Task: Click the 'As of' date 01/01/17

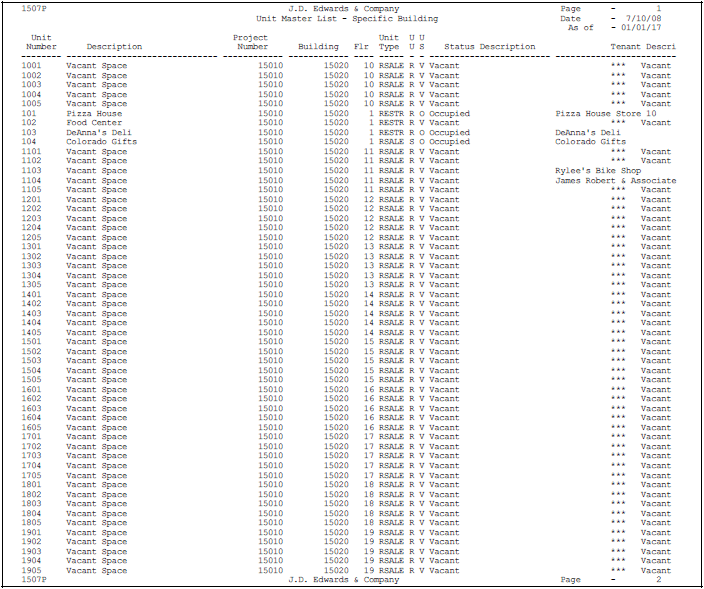Action: (x=641, y=28)
